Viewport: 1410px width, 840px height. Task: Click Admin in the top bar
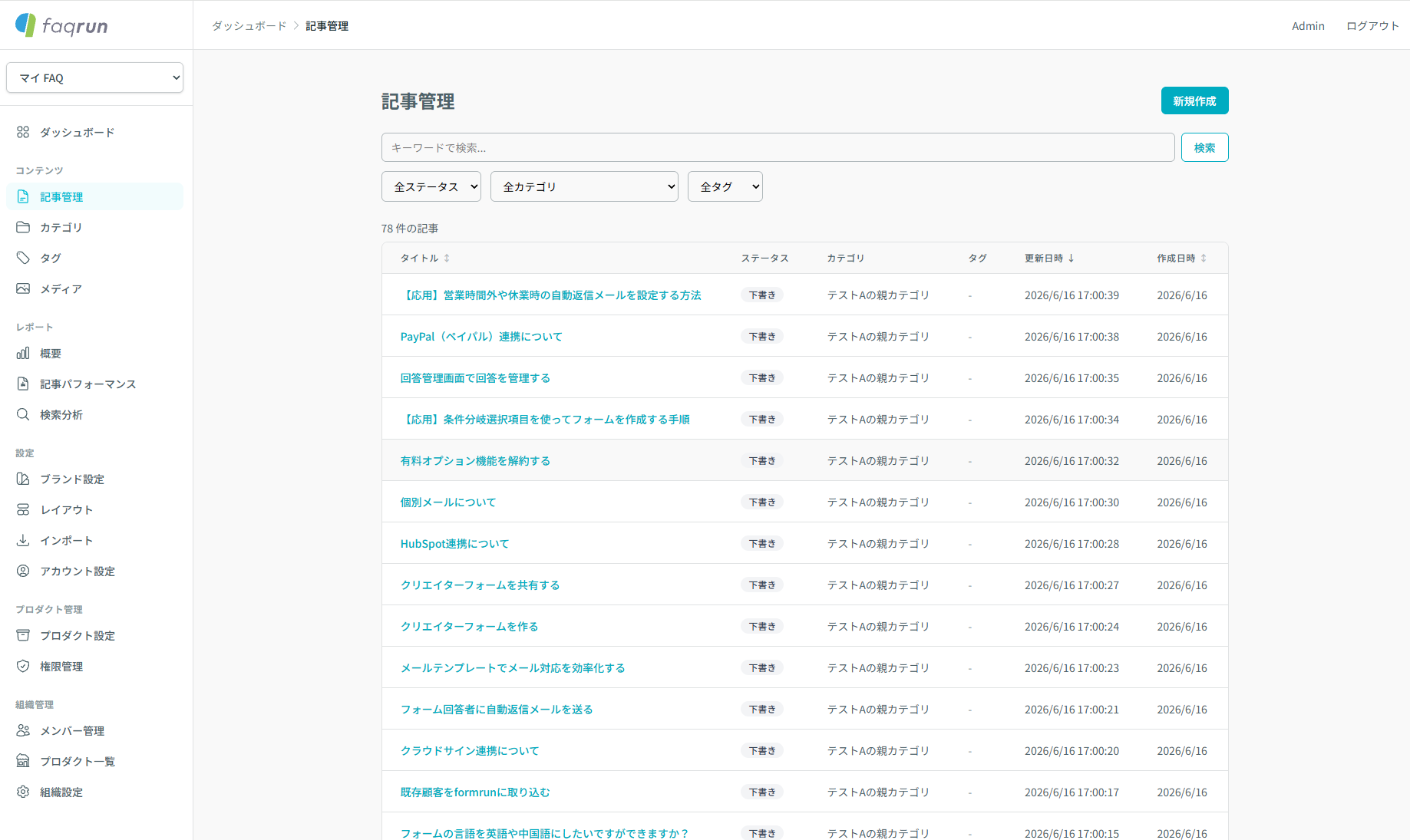coord(1308,25)
